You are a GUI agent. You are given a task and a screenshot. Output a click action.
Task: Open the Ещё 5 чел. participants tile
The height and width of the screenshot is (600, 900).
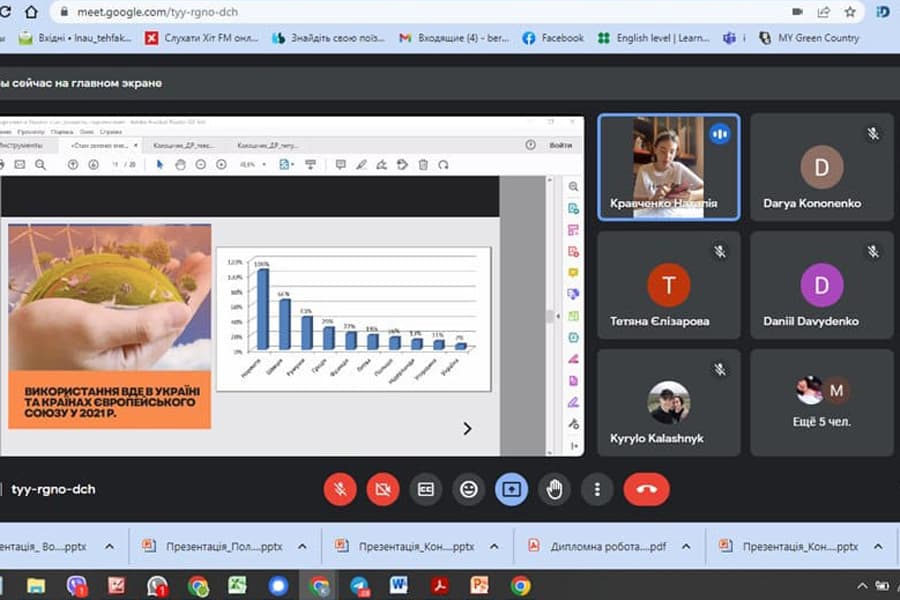click(x=821, y=402)
